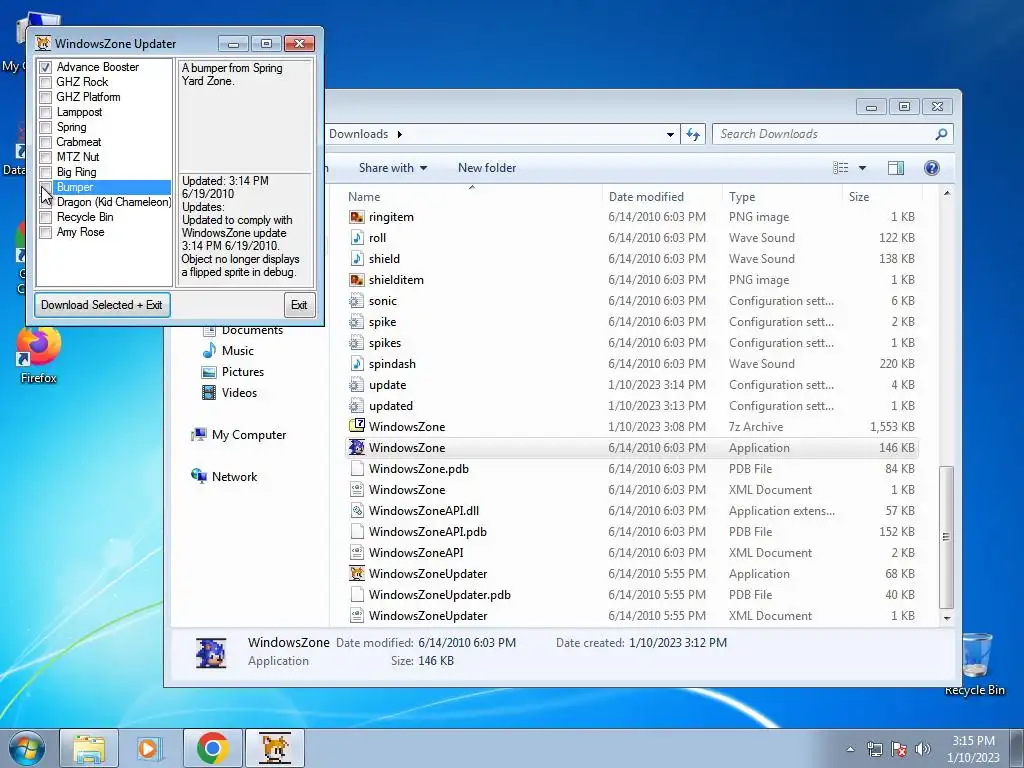The width and height of the screenshot is (1024, 768).
Task: Open Explorer help question mark icon
Action: pos(932,168)
